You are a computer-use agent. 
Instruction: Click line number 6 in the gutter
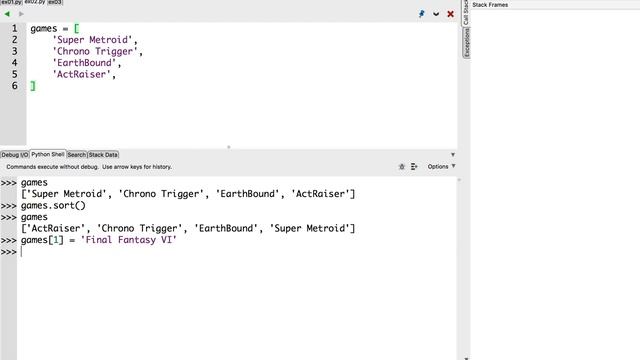pyautogui.click(x=15, y=86)
